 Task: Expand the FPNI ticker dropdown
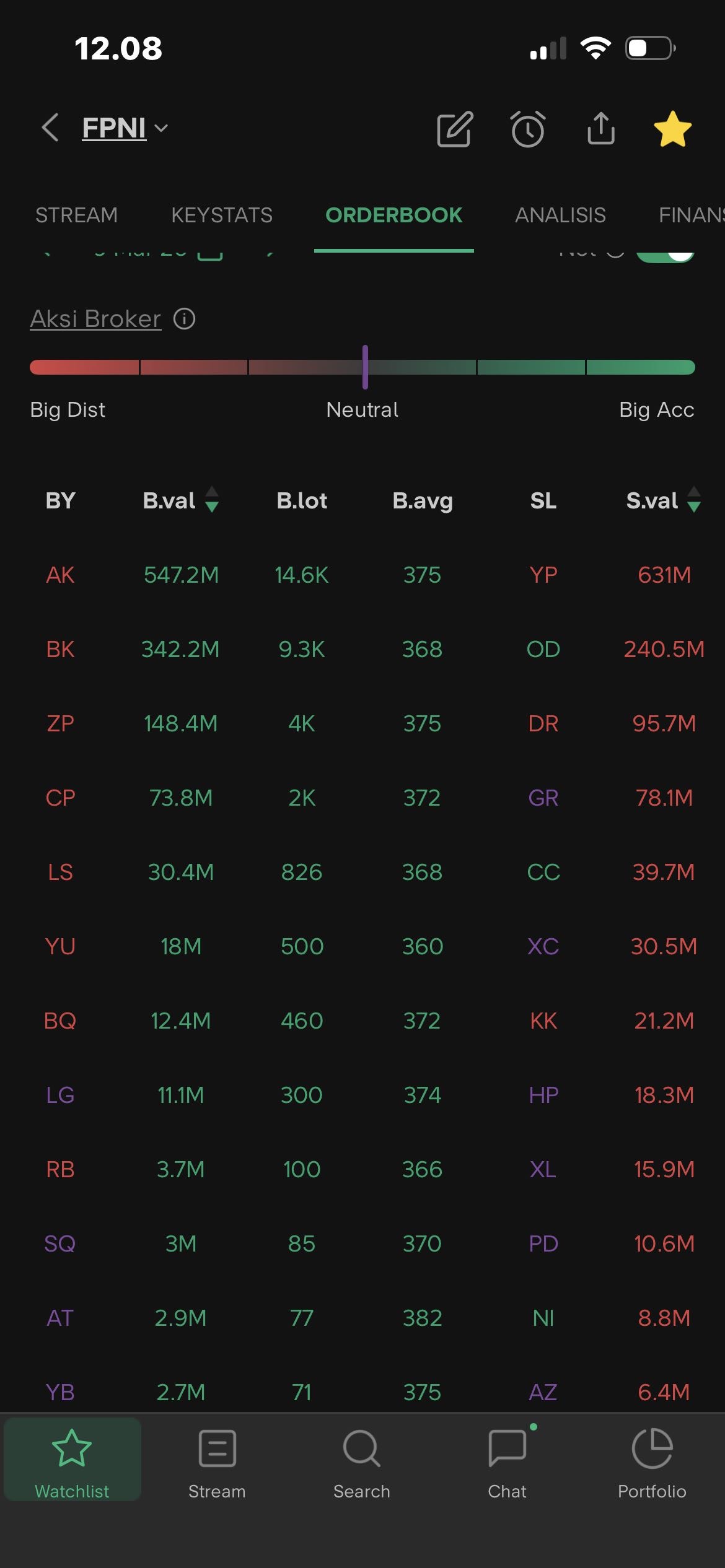161,128
